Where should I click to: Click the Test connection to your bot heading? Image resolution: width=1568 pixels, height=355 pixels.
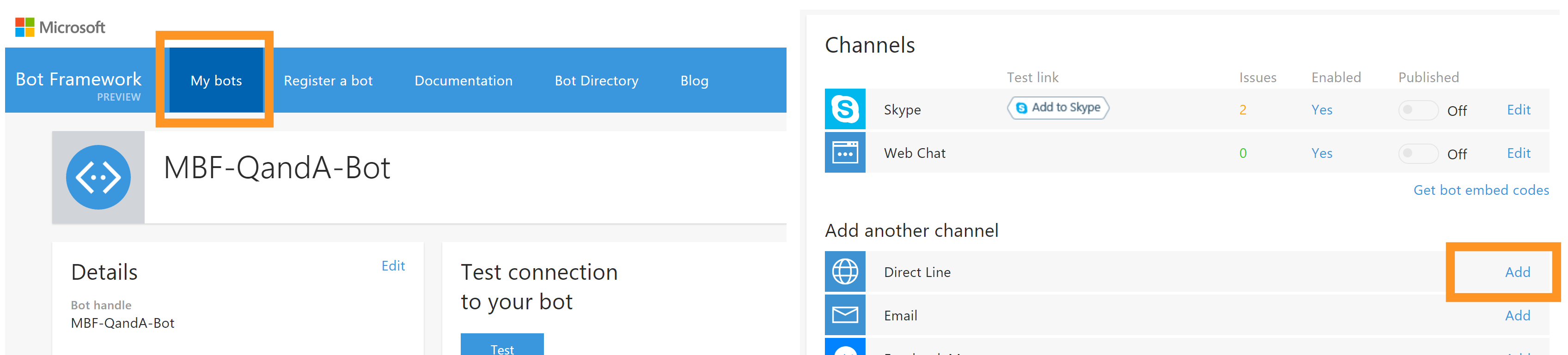(539, 286)
